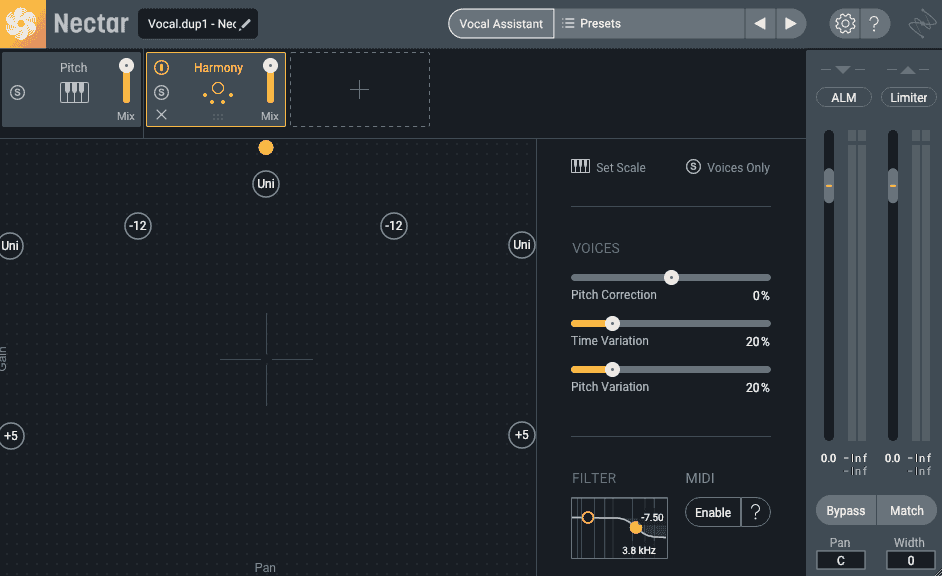Select the orange lead voice node
942x576 pixels.
tap(266, 148)
